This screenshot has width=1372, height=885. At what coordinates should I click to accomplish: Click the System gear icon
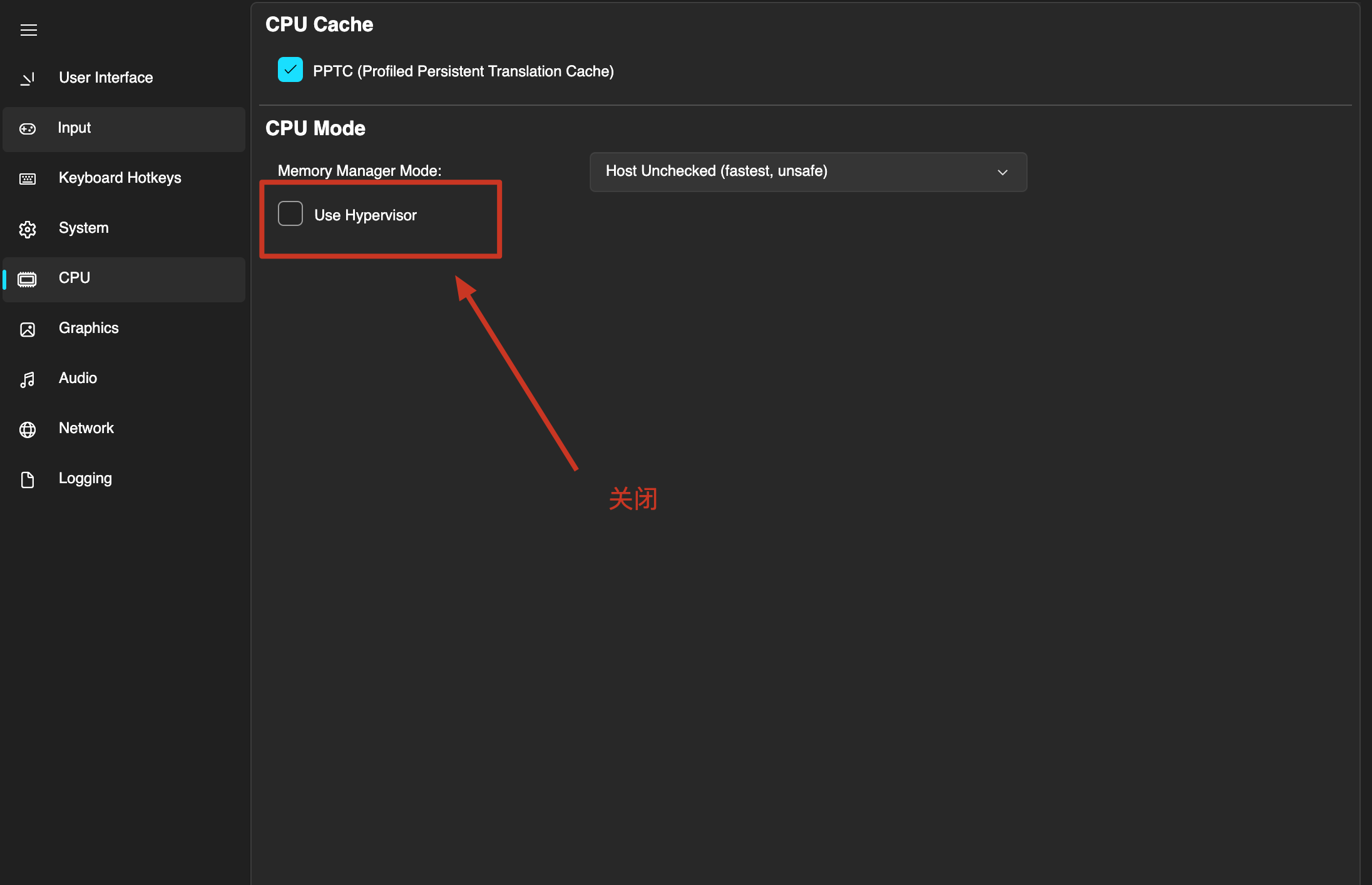coord(28,229)
